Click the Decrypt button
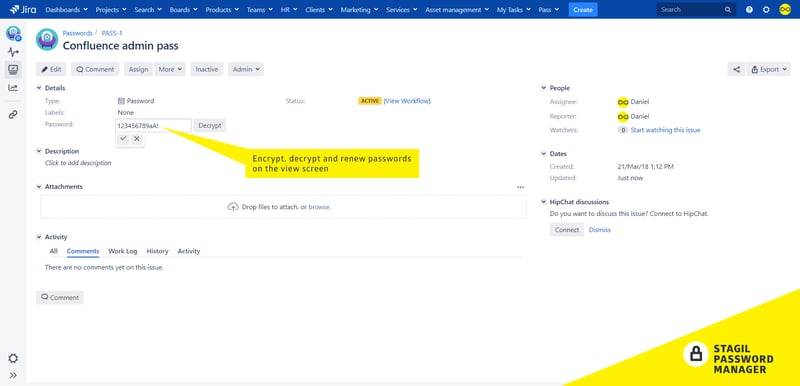 coord(210,125)
